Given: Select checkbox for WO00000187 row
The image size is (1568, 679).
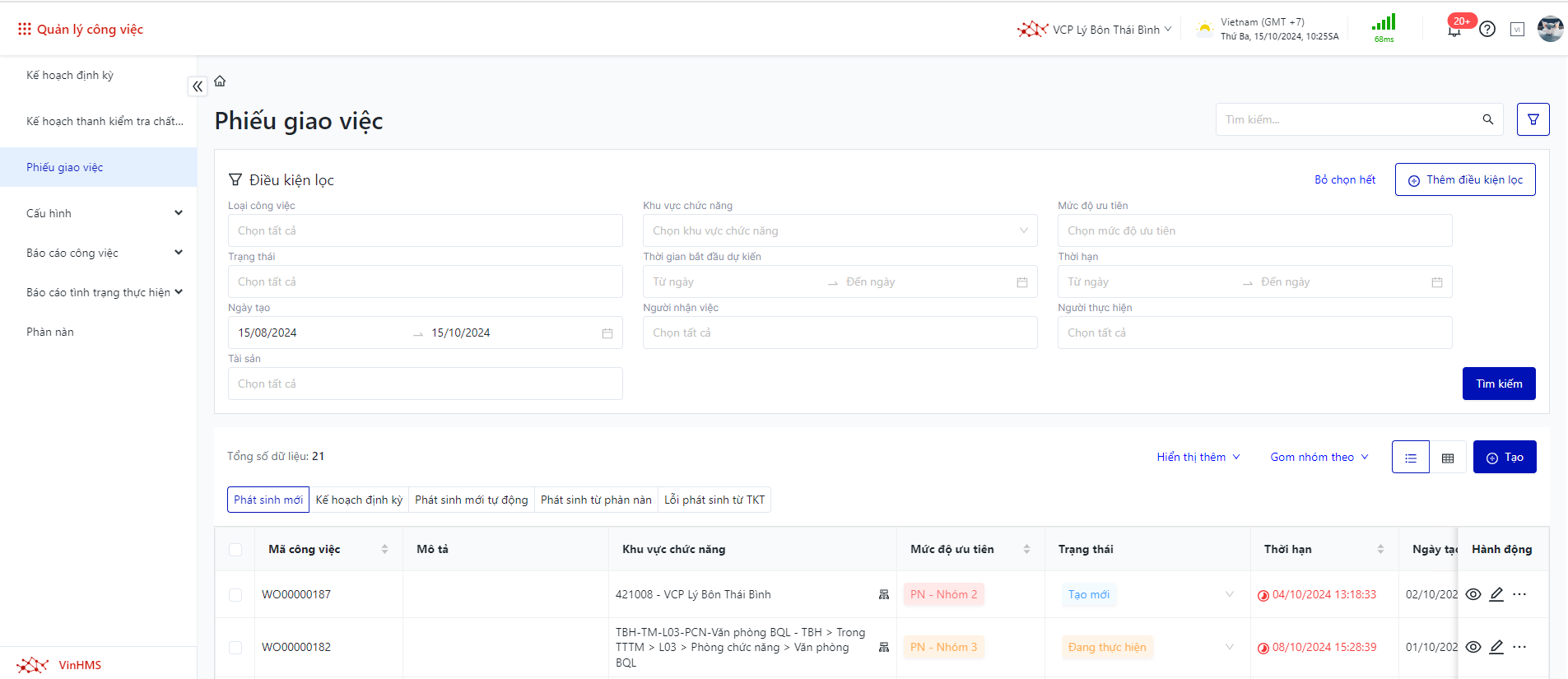Looking at the screenshot, I should point(235,595).
